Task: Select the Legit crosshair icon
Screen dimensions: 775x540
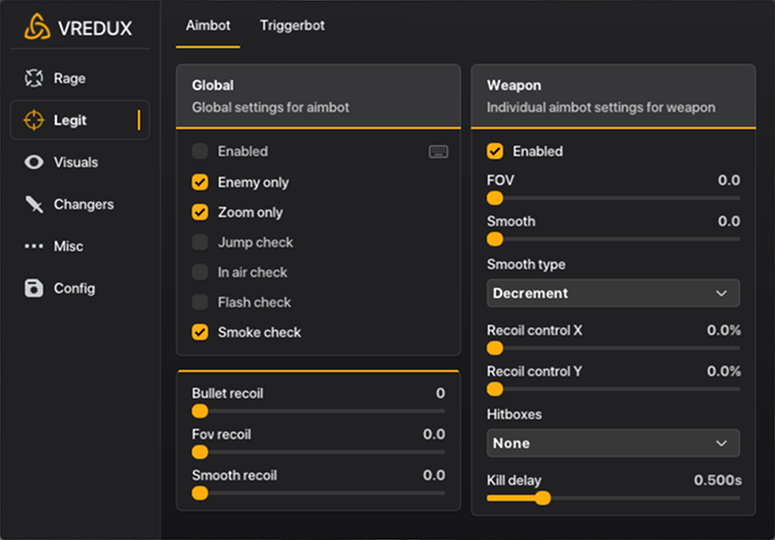Action: pos(35,120)
